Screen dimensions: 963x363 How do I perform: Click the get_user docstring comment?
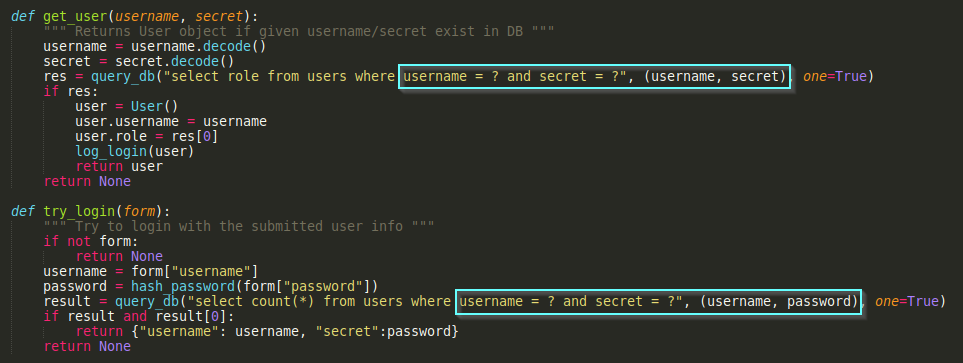click(x=299, y=31)
